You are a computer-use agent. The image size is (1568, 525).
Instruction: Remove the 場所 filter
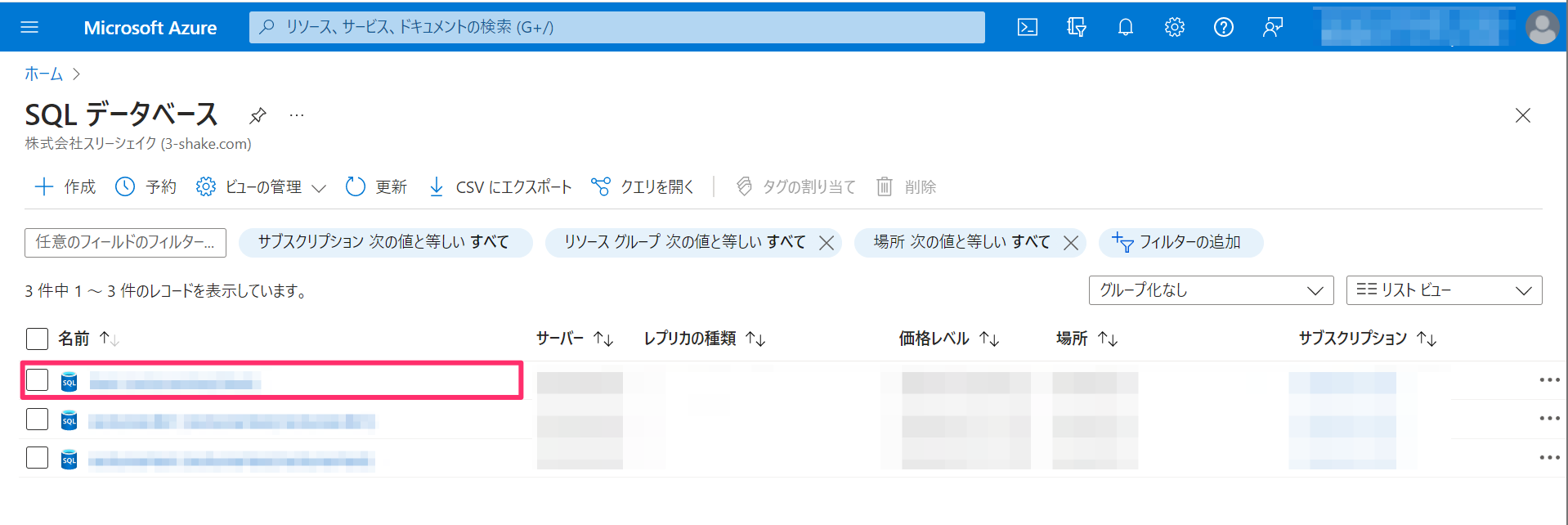click(1071, 243)
